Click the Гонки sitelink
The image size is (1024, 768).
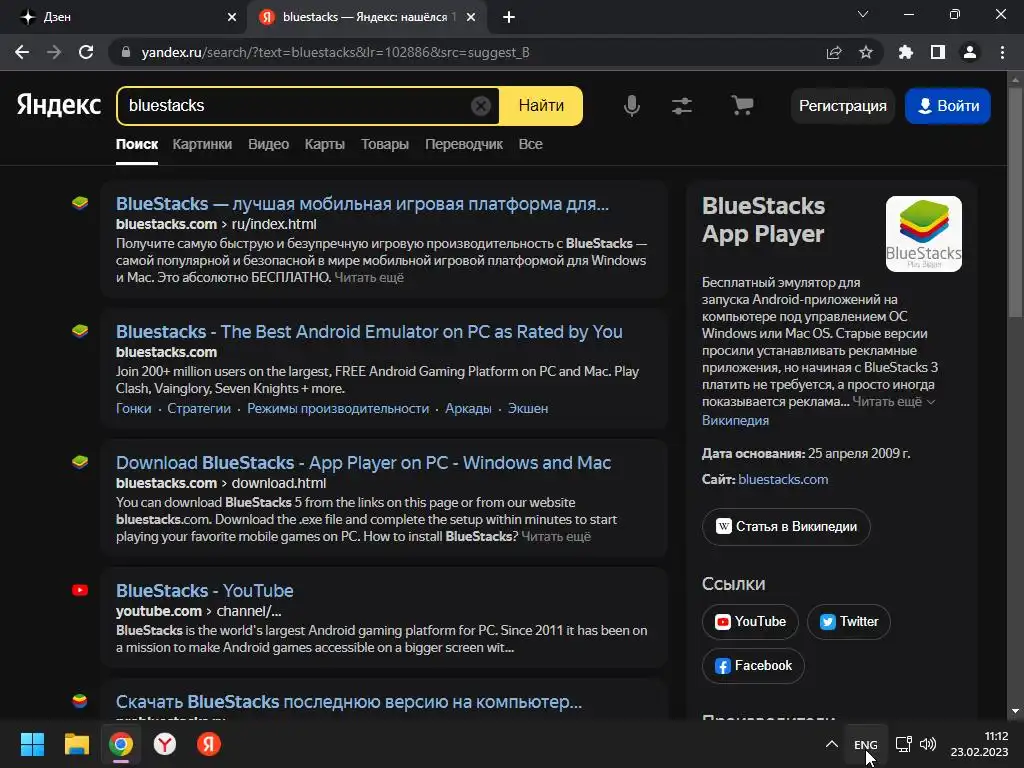133,409
